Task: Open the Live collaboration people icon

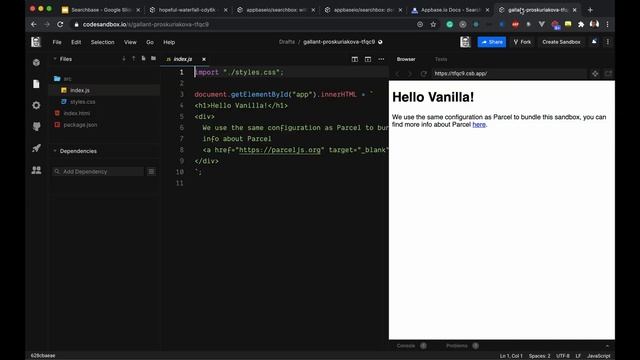Action: (x=36, y=169)
